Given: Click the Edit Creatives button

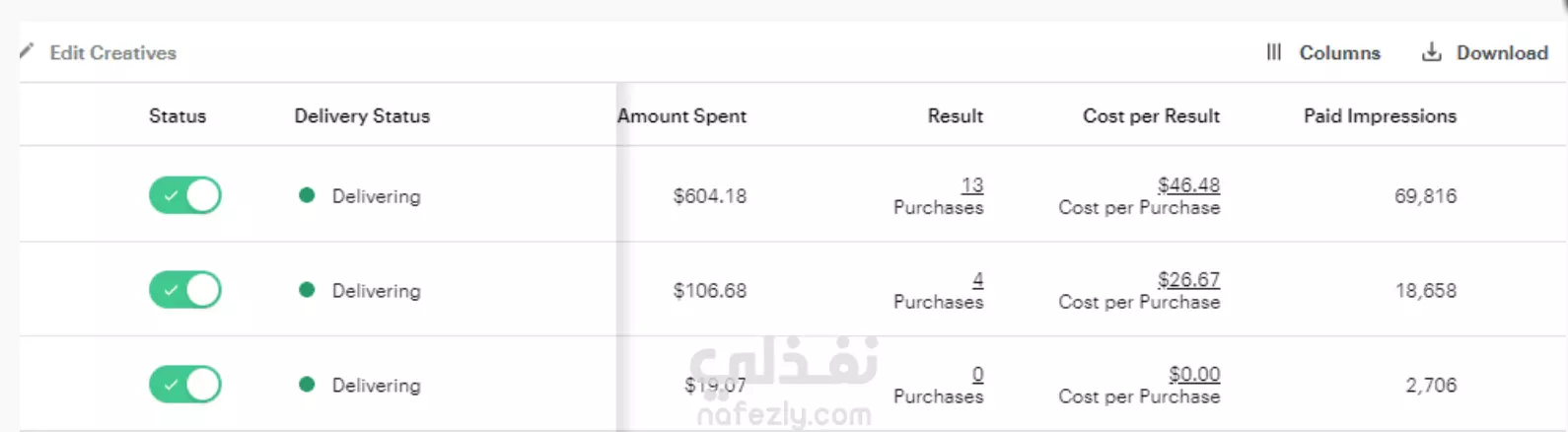Looking at the screenshot, I should (x=98, y=52).
